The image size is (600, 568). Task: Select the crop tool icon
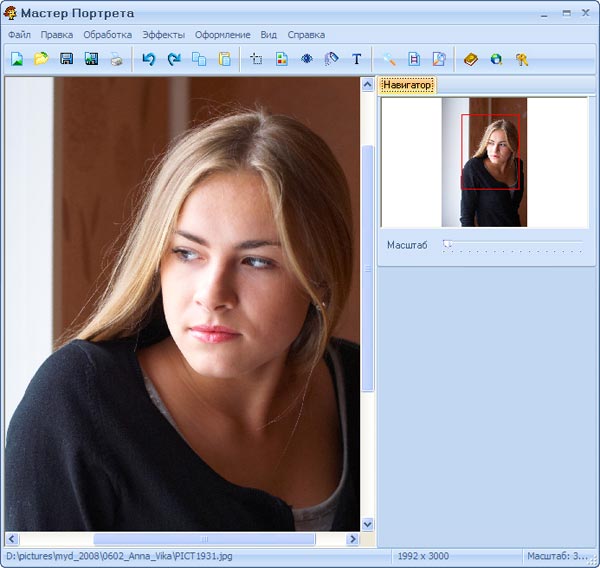click(256, 59)
